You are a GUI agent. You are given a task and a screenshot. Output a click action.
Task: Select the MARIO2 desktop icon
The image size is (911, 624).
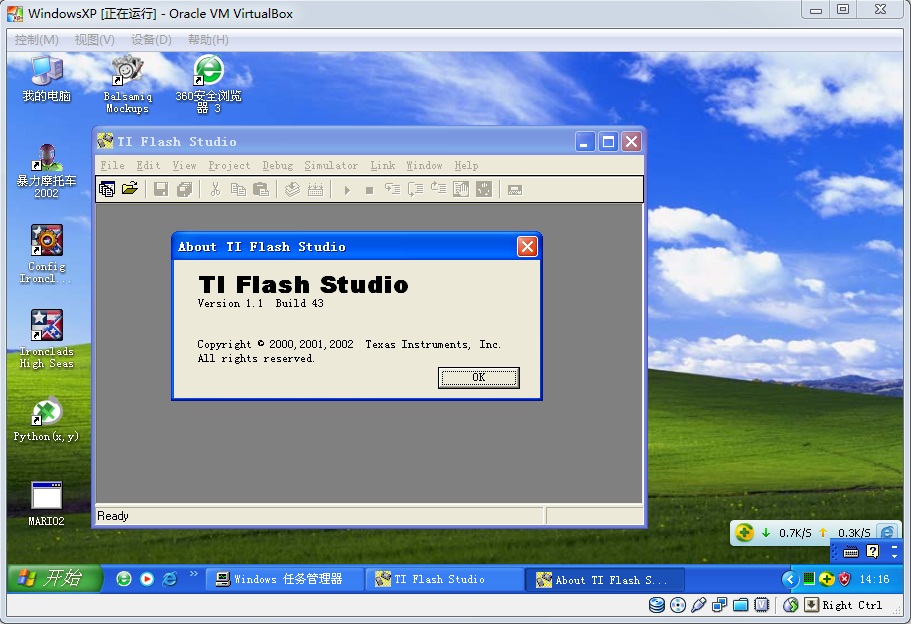tap(46, 504)
